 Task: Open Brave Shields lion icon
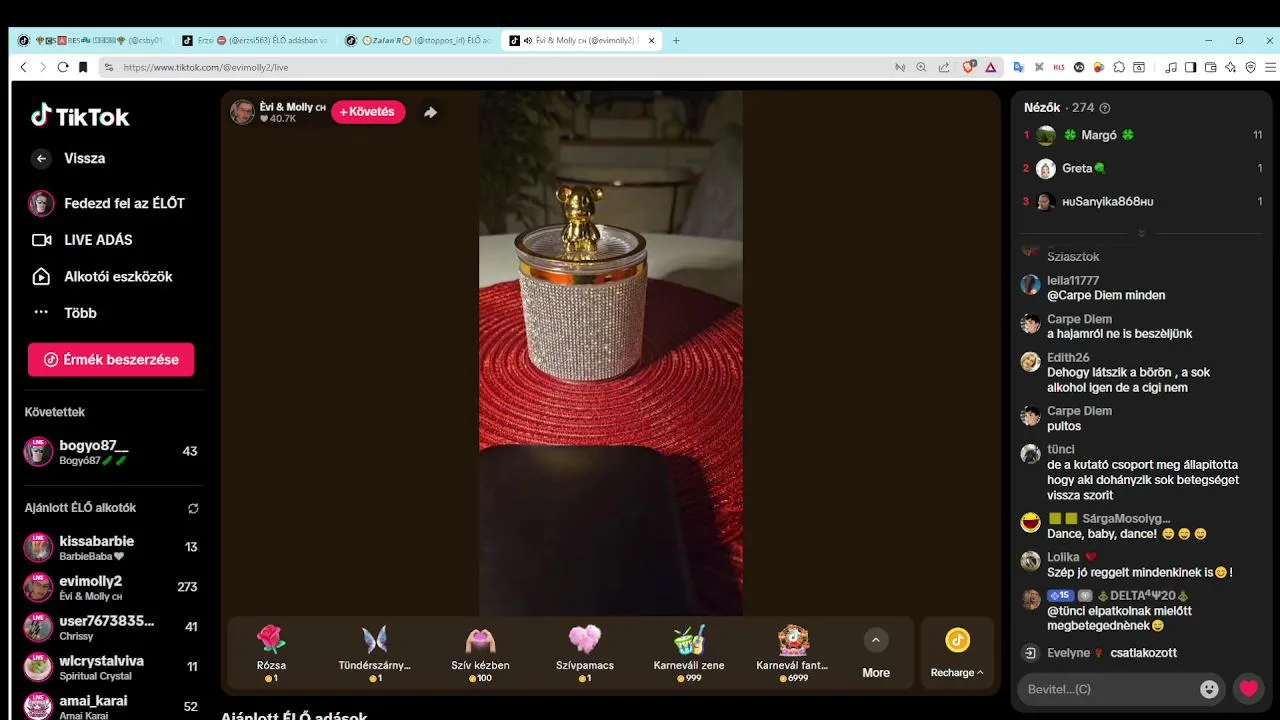pyautogui.click(x=968, y=67)
